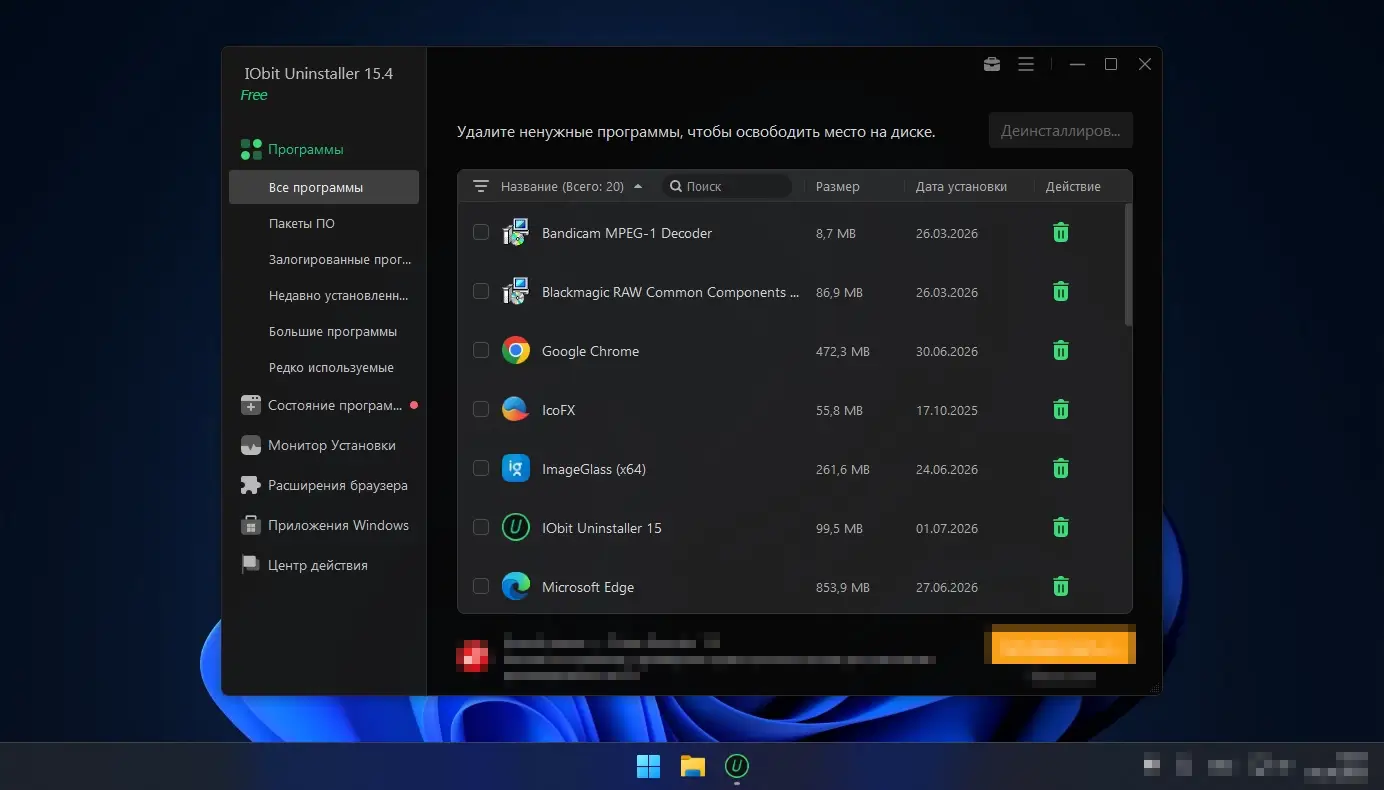
Task: Click the trash icon for Microsoft Edge
Action: 1061,587
